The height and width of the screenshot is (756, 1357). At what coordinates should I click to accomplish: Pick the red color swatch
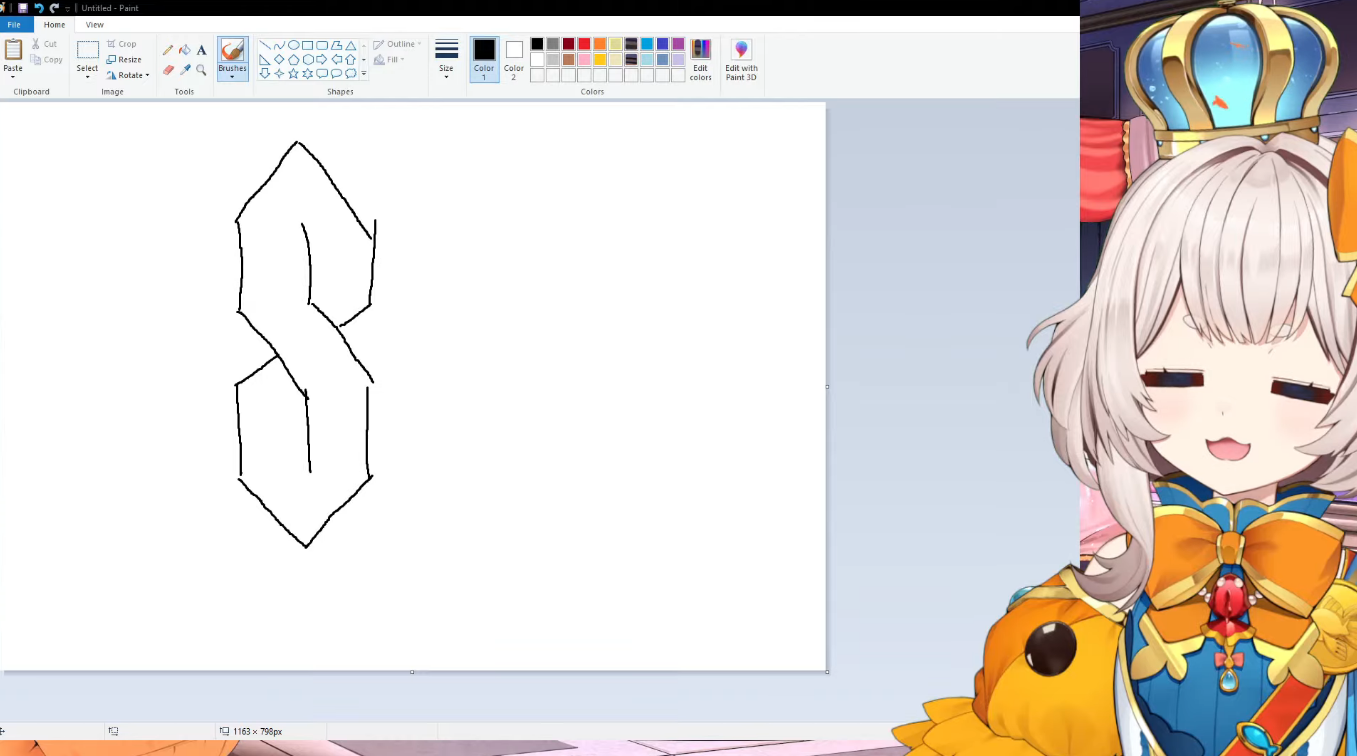pyautogui.click(x=584, y=44)
